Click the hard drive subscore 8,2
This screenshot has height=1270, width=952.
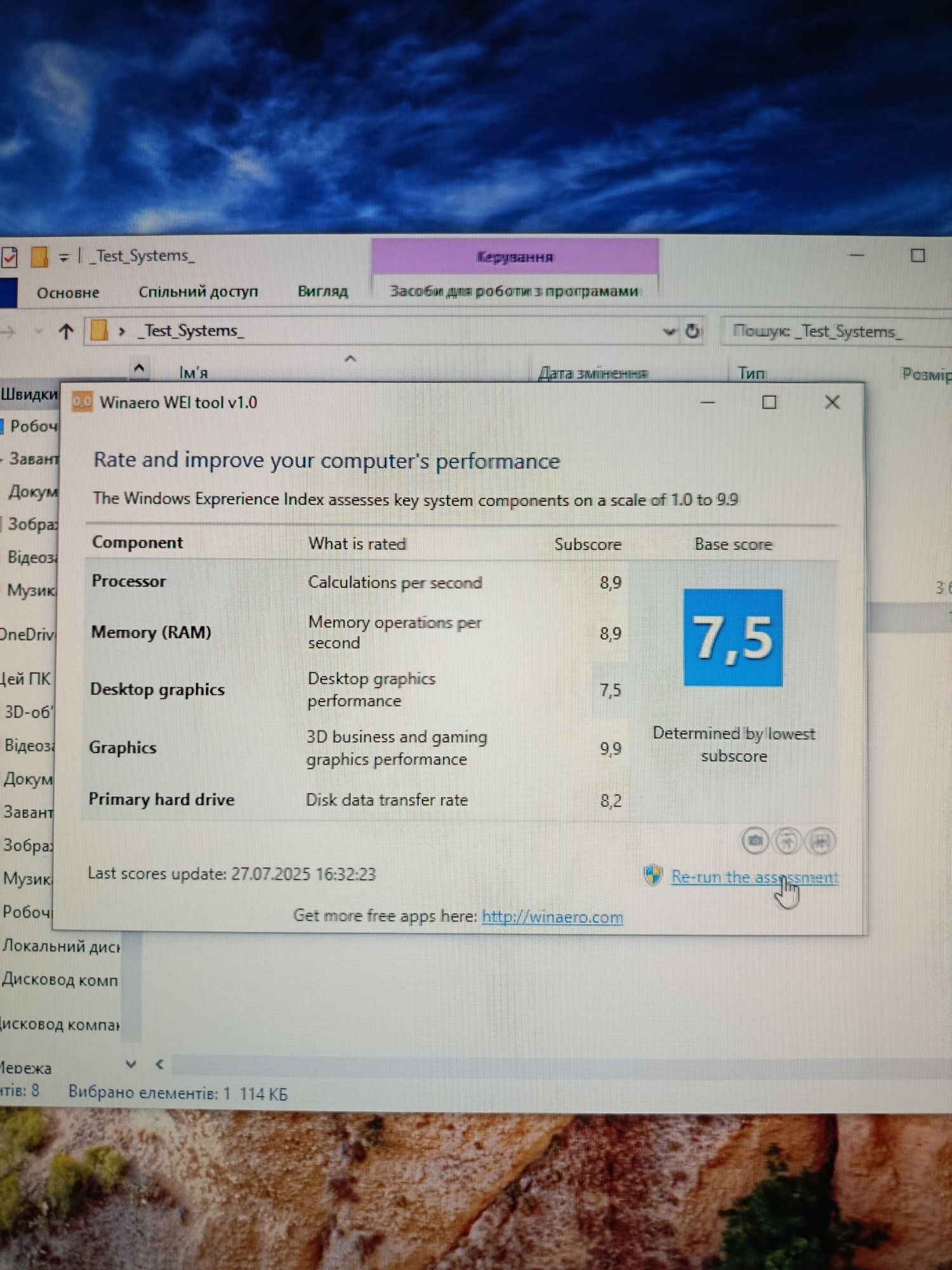pos(611,801)
